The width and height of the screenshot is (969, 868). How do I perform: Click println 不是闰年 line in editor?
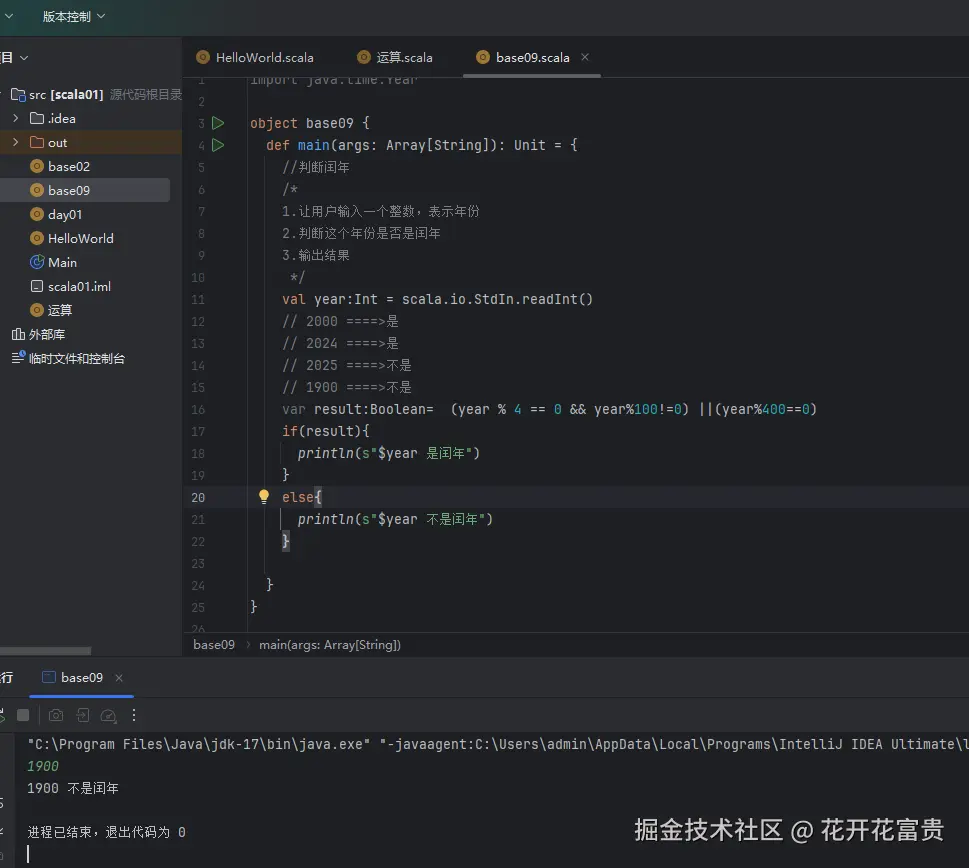pos(395,520)
